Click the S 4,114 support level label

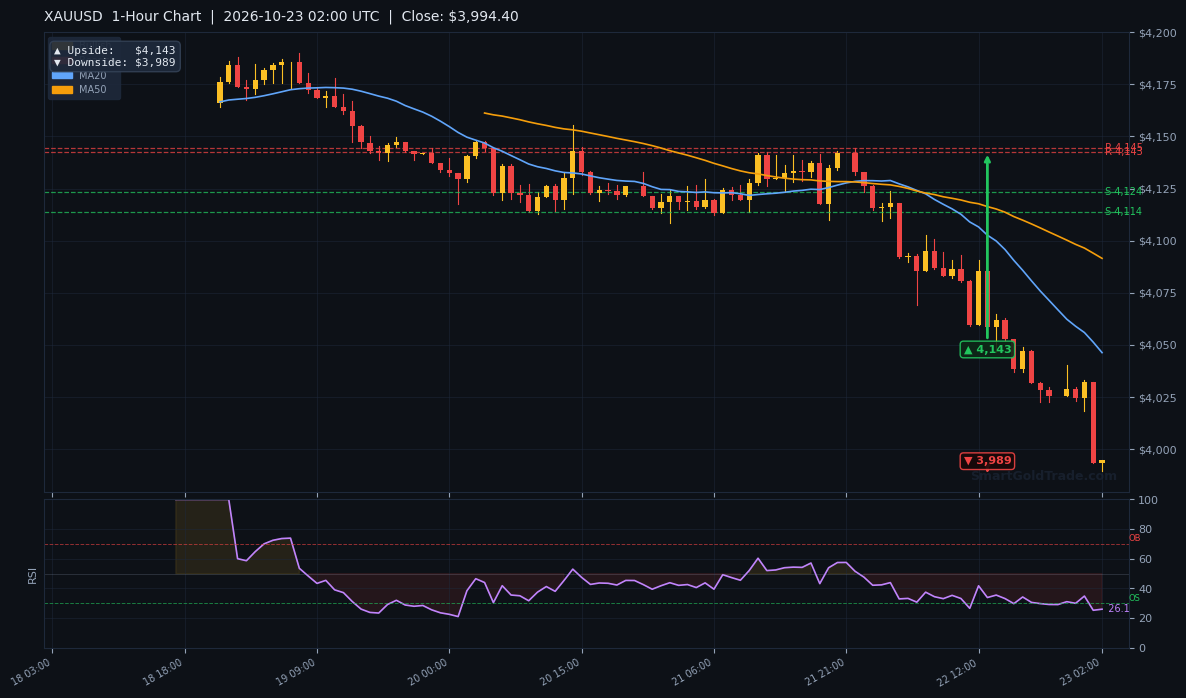click(1123, 212)
